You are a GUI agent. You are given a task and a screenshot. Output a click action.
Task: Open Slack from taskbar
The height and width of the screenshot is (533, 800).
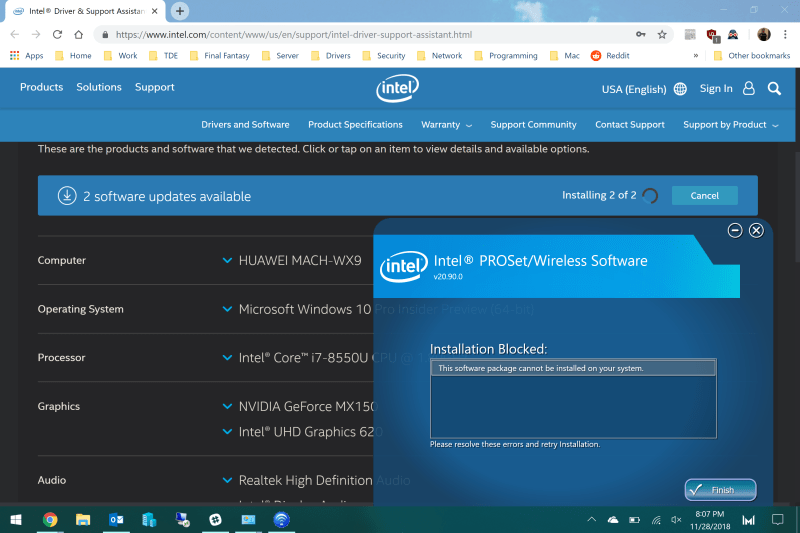[x=215, y=519]
